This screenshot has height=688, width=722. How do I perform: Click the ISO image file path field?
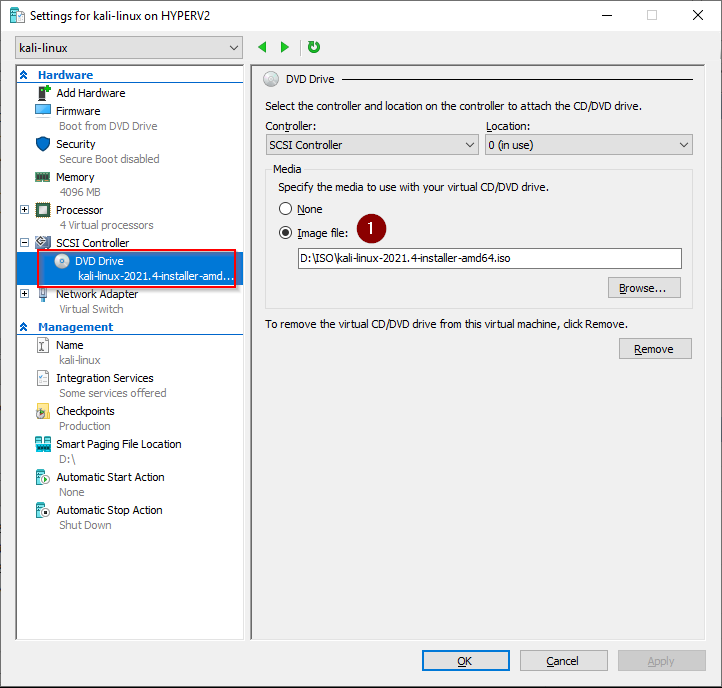(489, 258)
